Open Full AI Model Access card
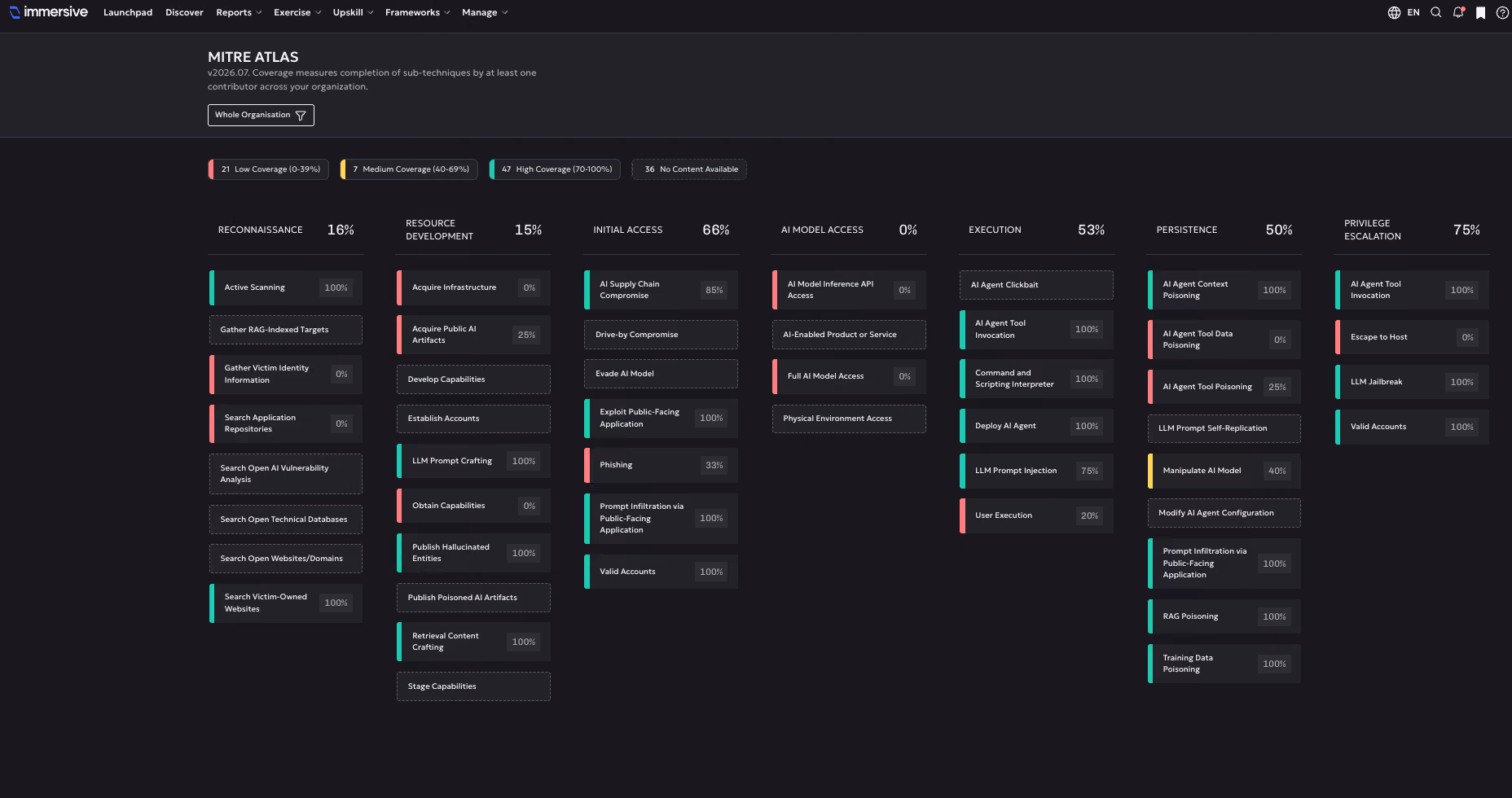Image resolution: width=1512 pixels, height=798 pixels. [849, 376]
